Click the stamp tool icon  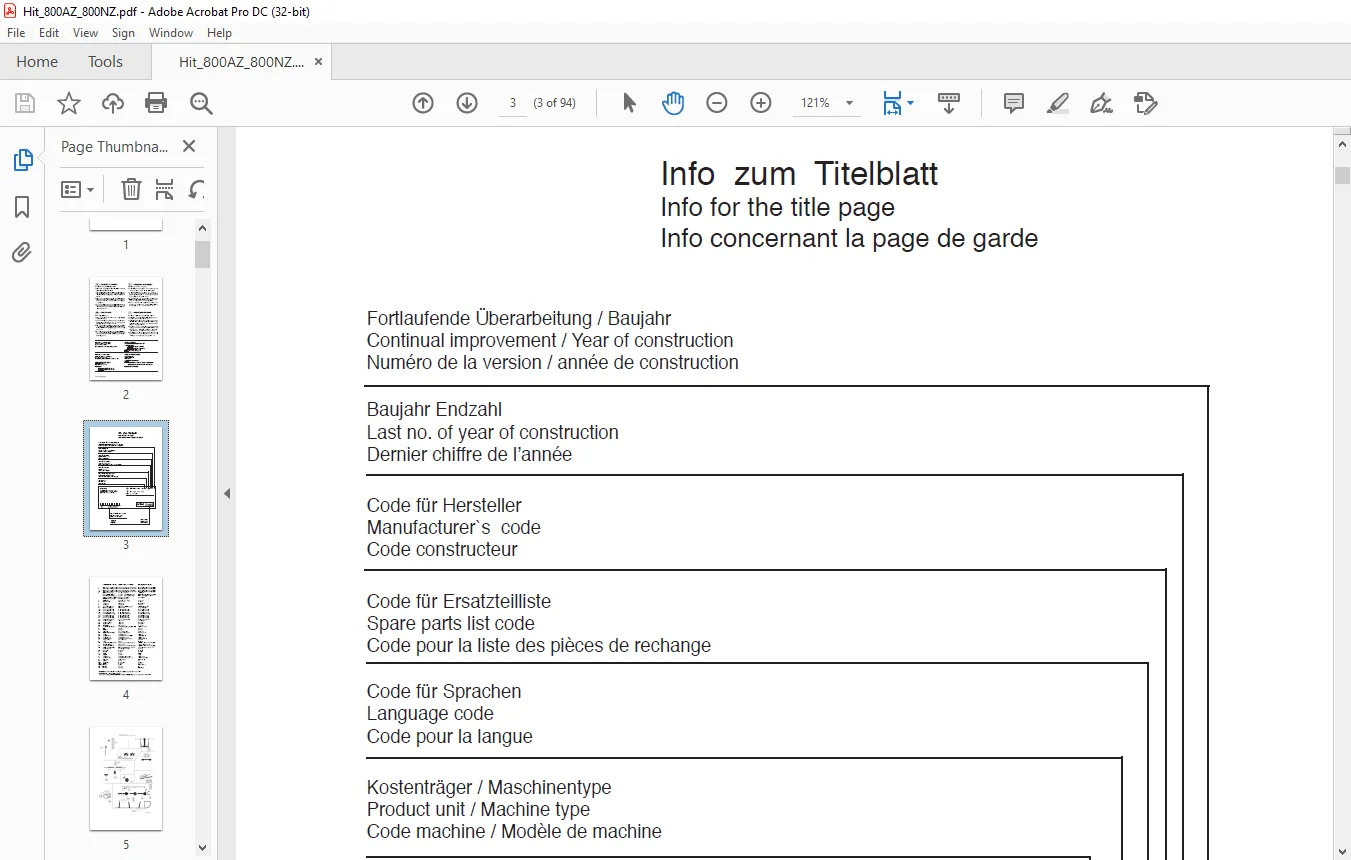click(1146, 103)
